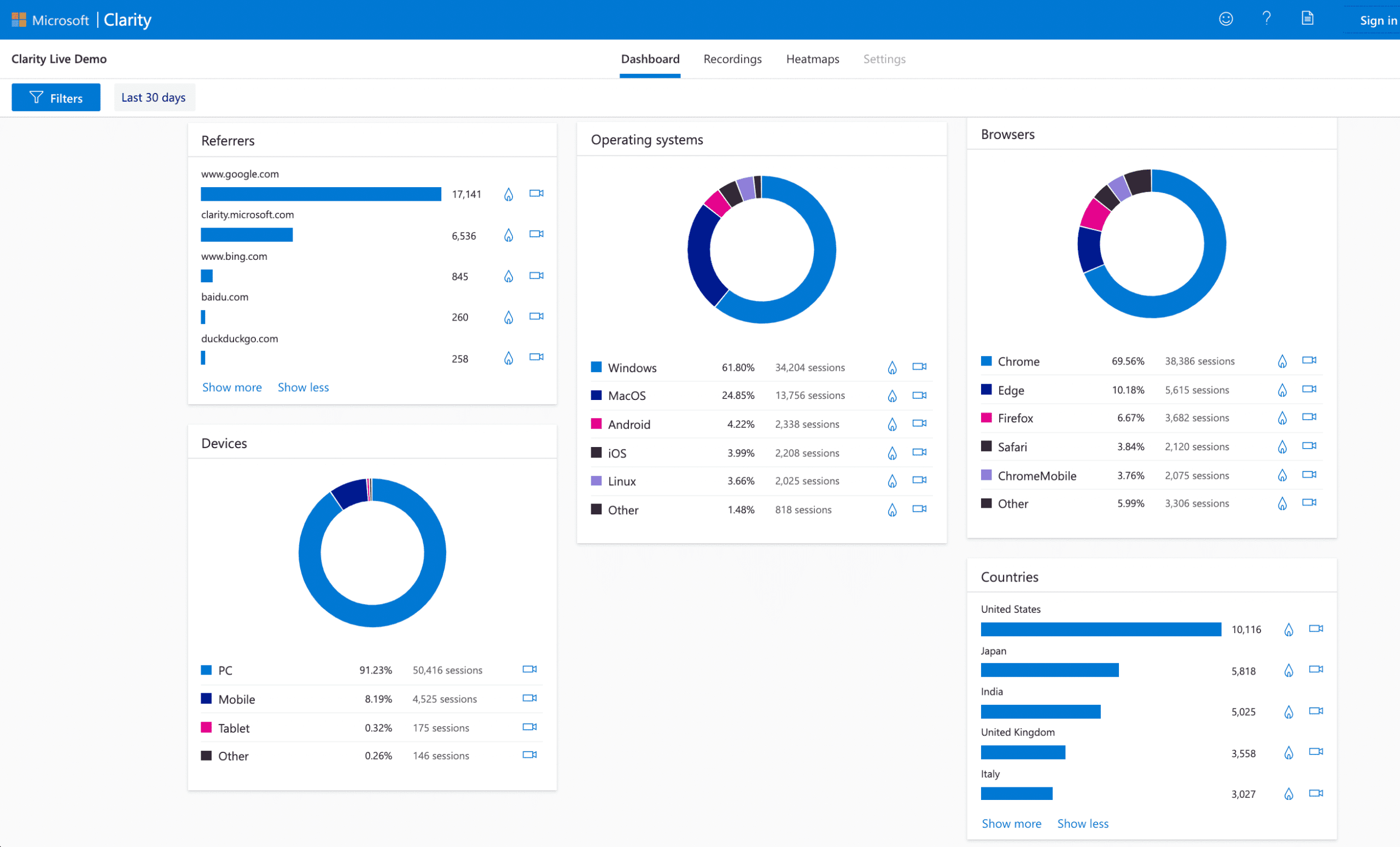Expand Countries list with Show more

click(x=1011, y=823)
